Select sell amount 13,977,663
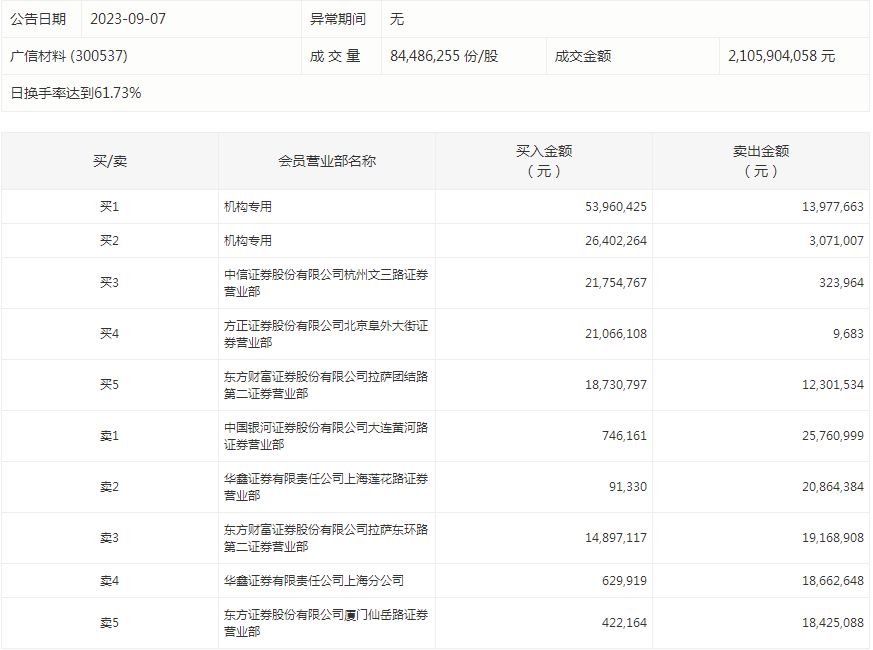 pyautogui.click(x=833, y=207)
